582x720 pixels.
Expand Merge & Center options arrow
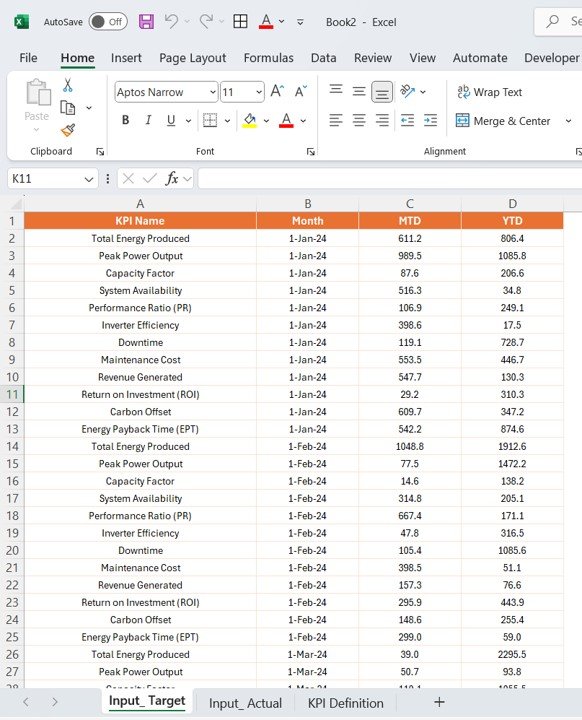click(569, 121)
